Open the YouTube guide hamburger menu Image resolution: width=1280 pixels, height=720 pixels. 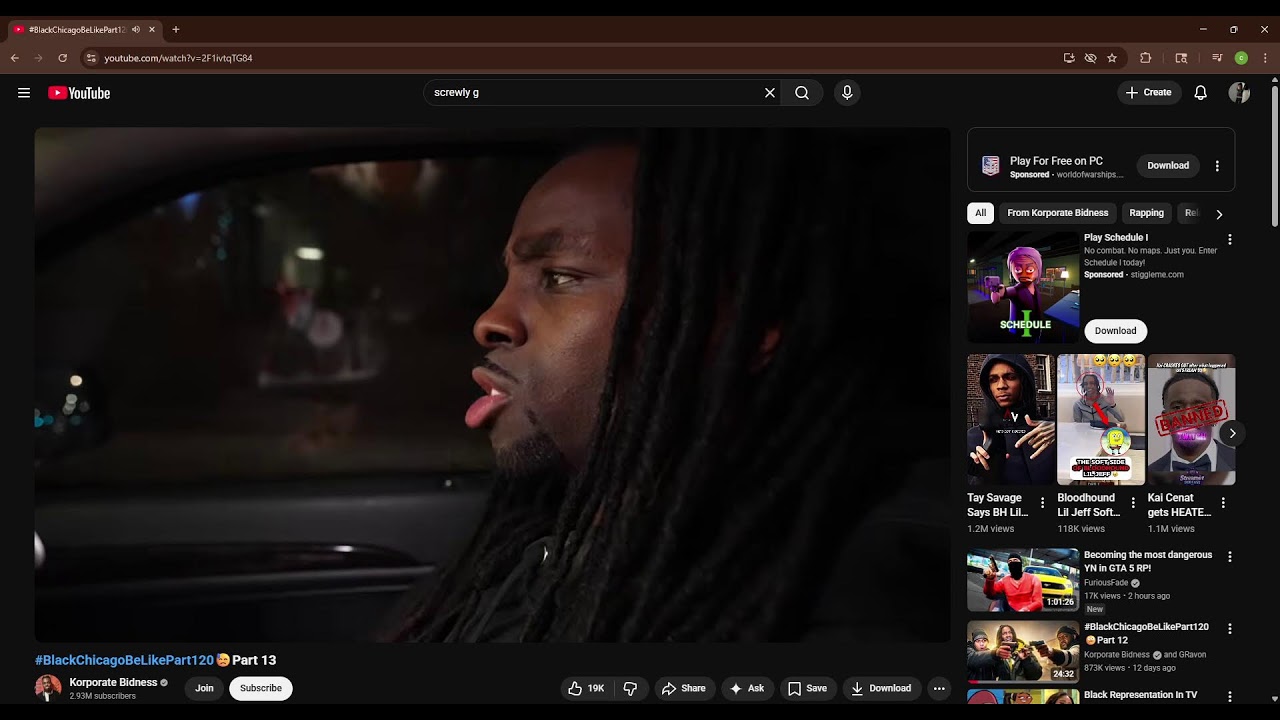tap(24, 93)
